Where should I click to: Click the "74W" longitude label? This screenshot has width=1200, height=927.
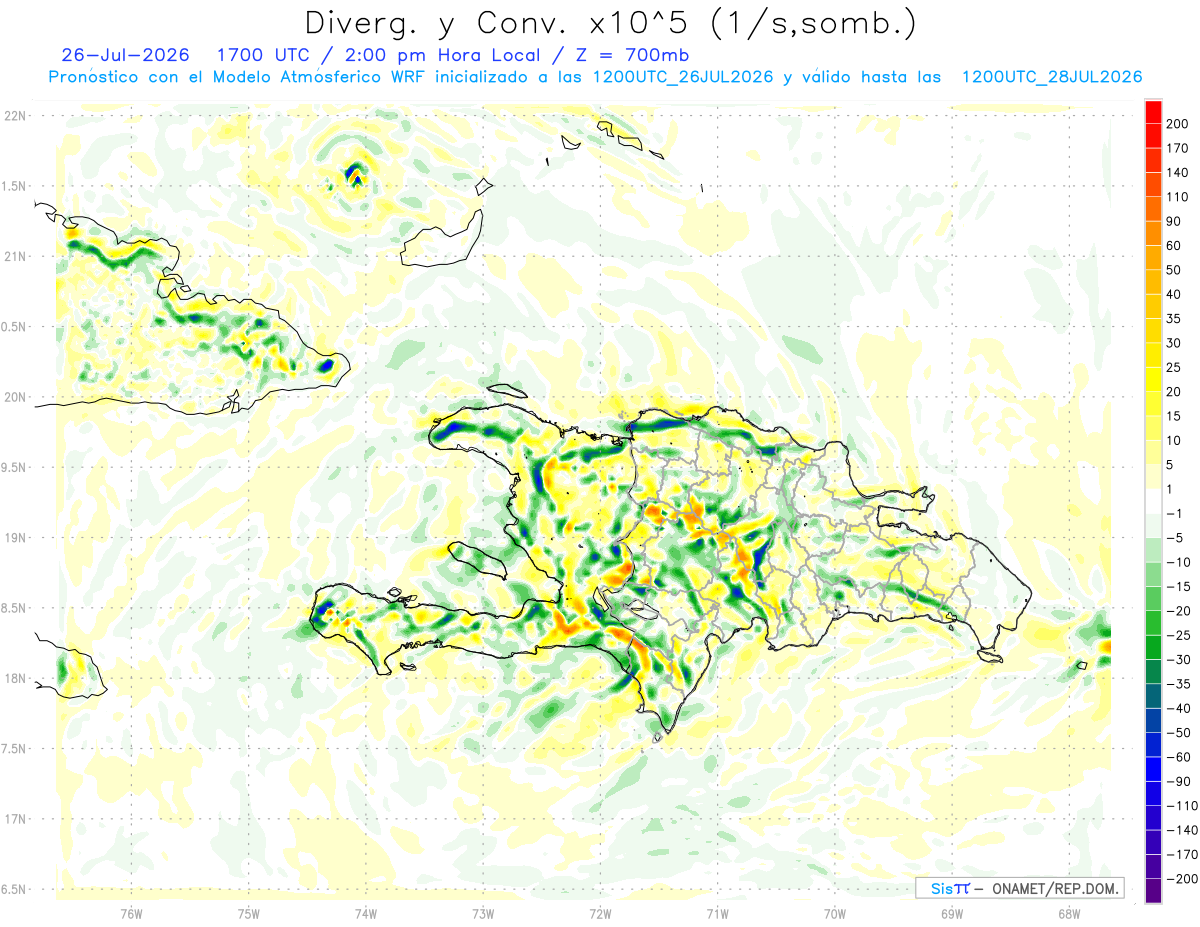tap(365, 913)
